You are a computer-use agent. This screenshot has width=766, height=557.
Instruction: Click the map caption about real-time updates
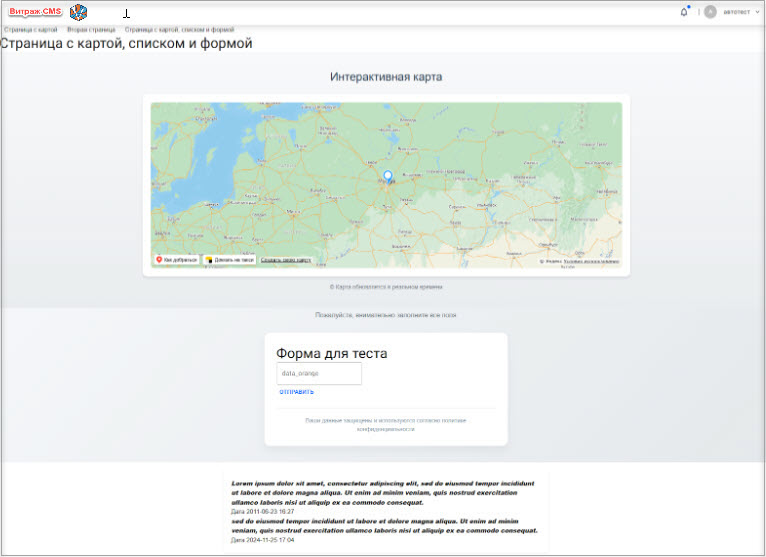(x=386, y=287)
